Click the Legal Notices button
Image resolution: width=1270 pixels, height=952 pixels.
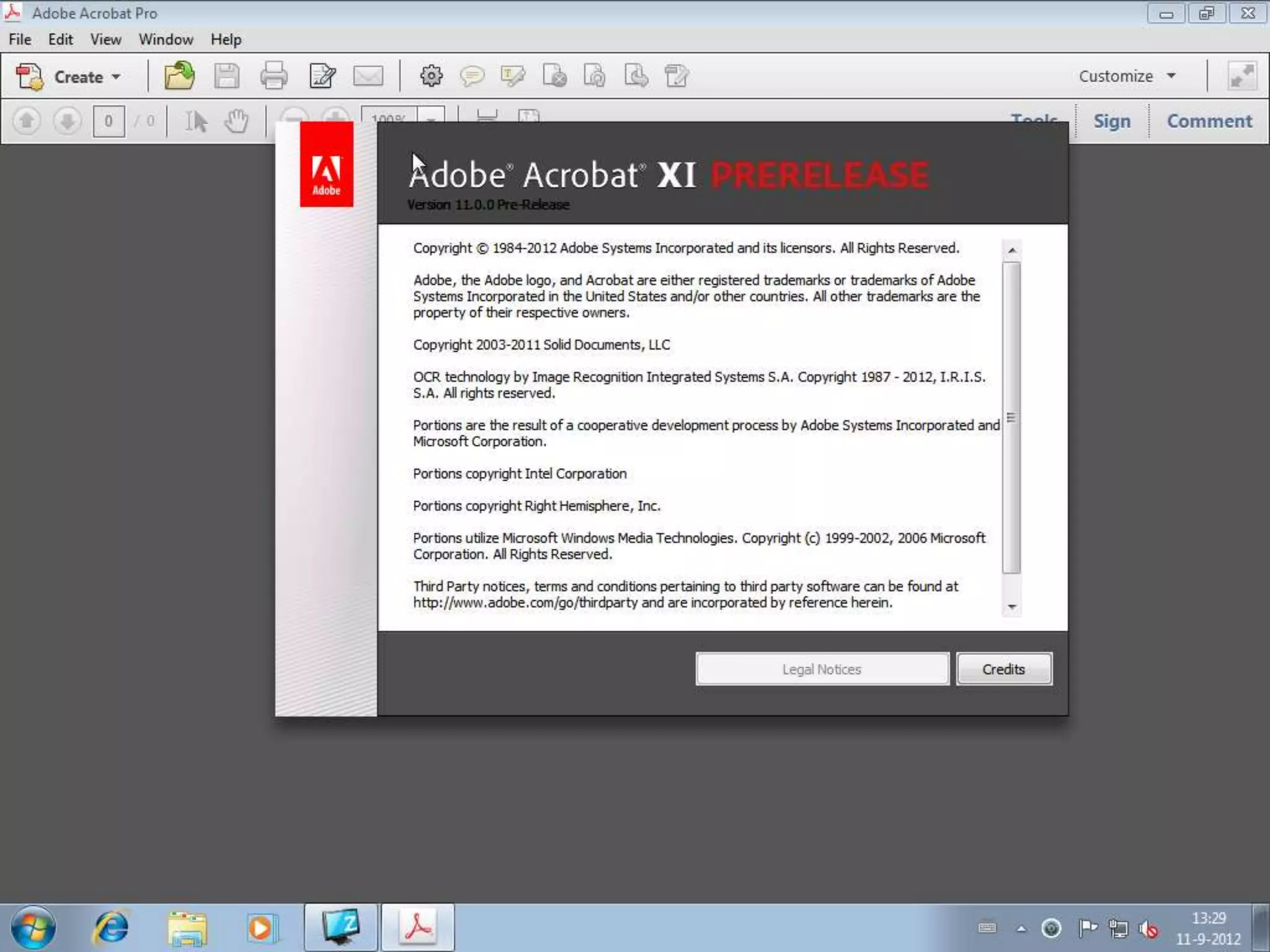(822, 669)
